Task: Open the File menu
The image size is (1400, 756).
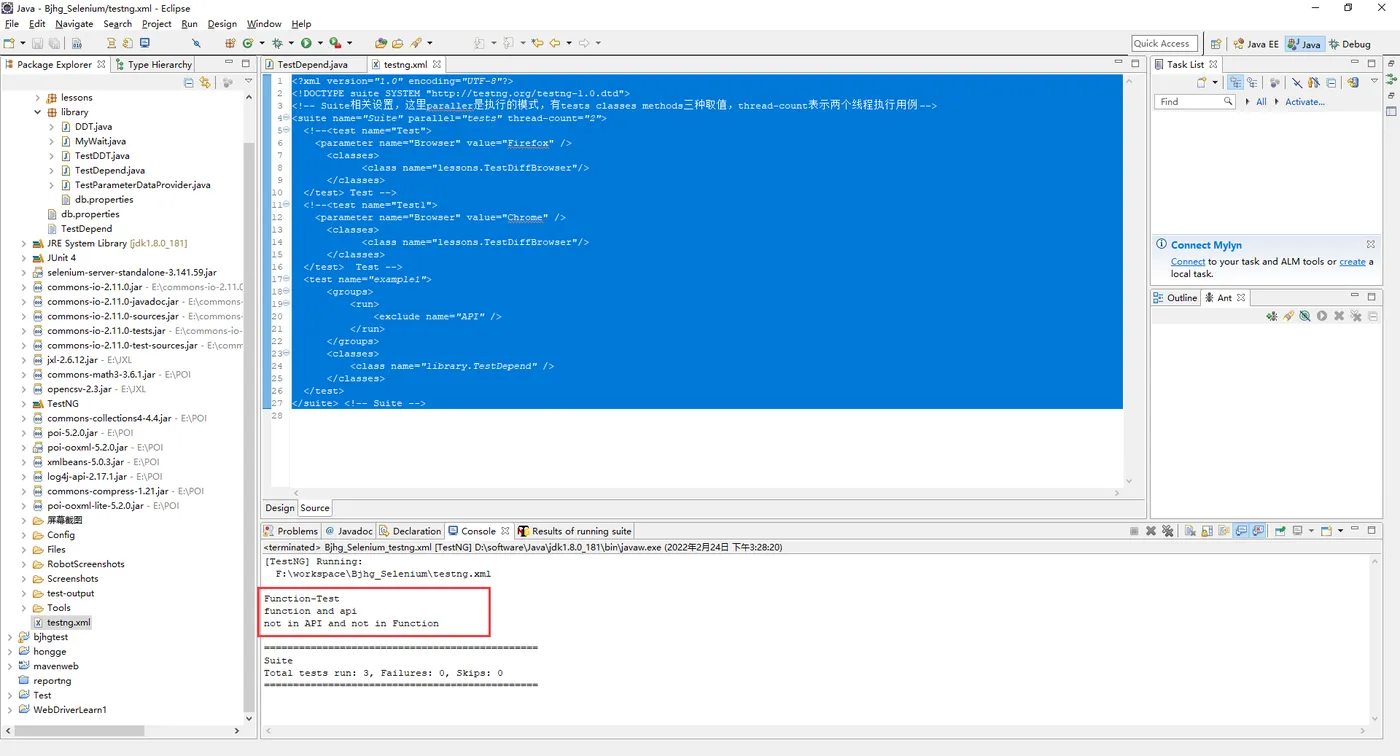Action: pos(12,24)
